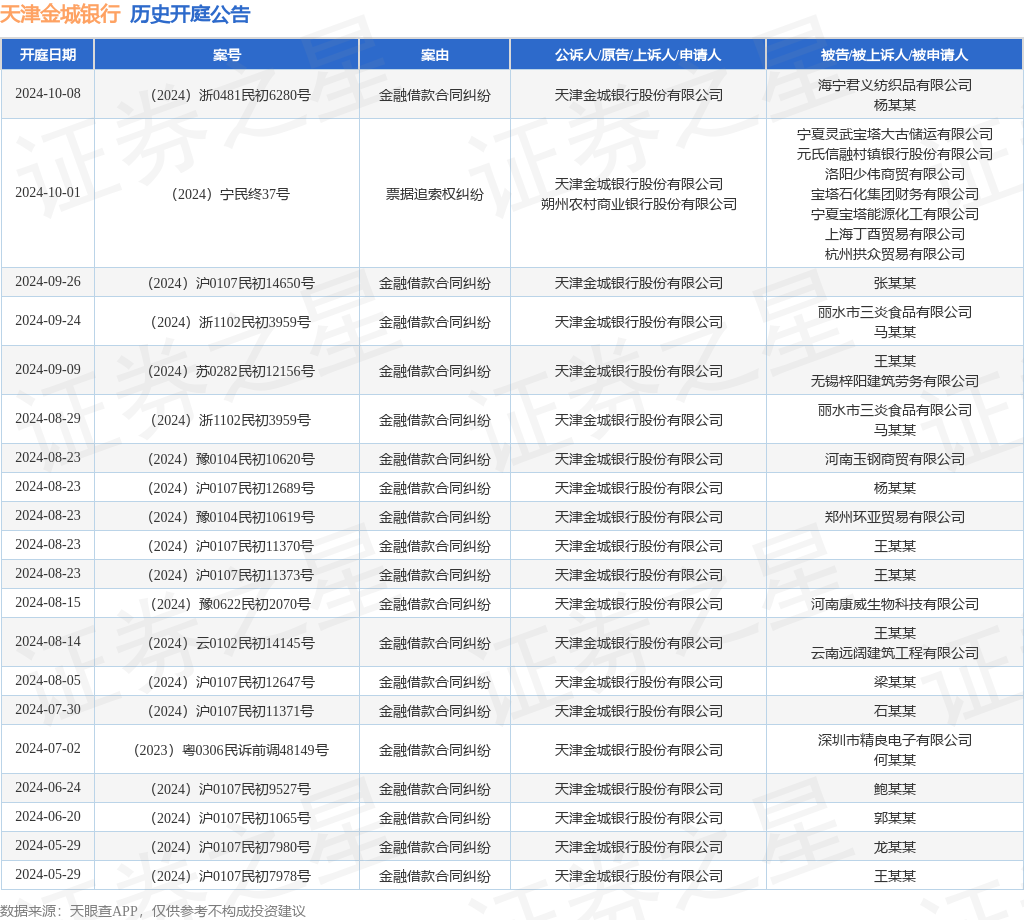Click defendant 上海丁酉贸易有限公司
Screen dimensions: 1024x920
point(895,234)
